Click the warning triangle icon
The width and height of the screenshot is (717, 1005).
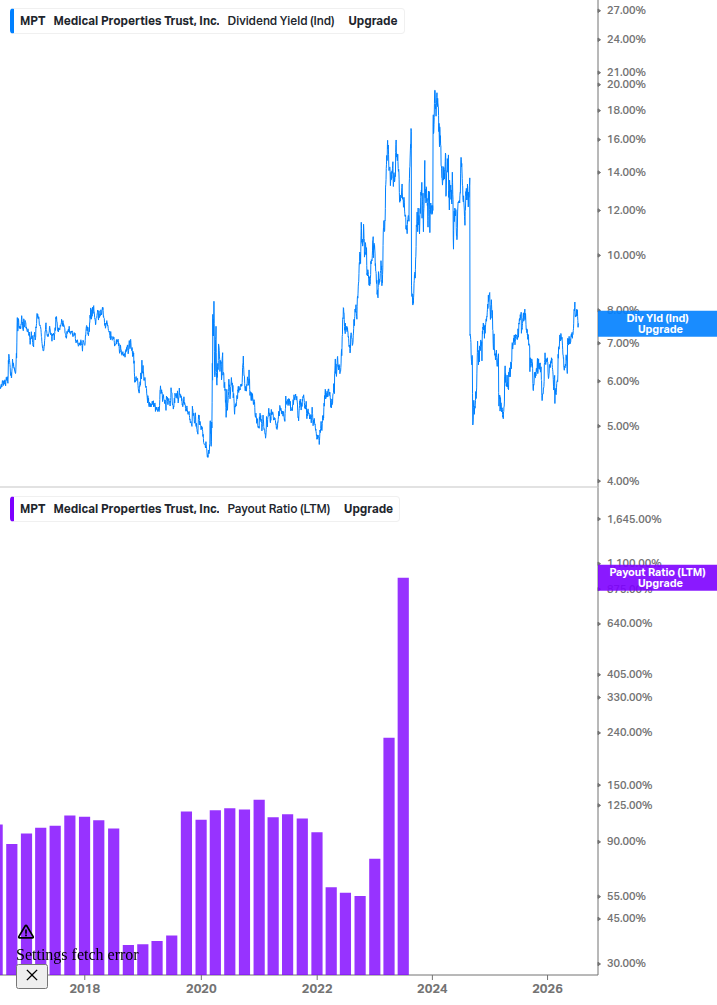(x=26, y=932)
